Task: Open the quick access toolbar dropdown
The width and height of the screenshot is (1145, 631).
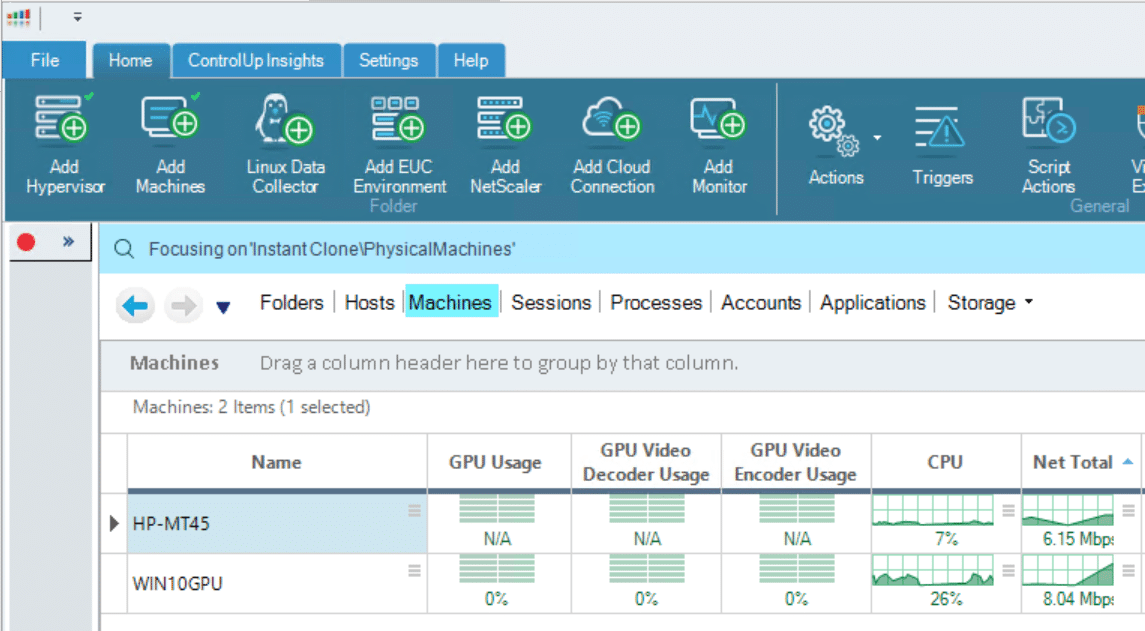Action: [77, 17]
